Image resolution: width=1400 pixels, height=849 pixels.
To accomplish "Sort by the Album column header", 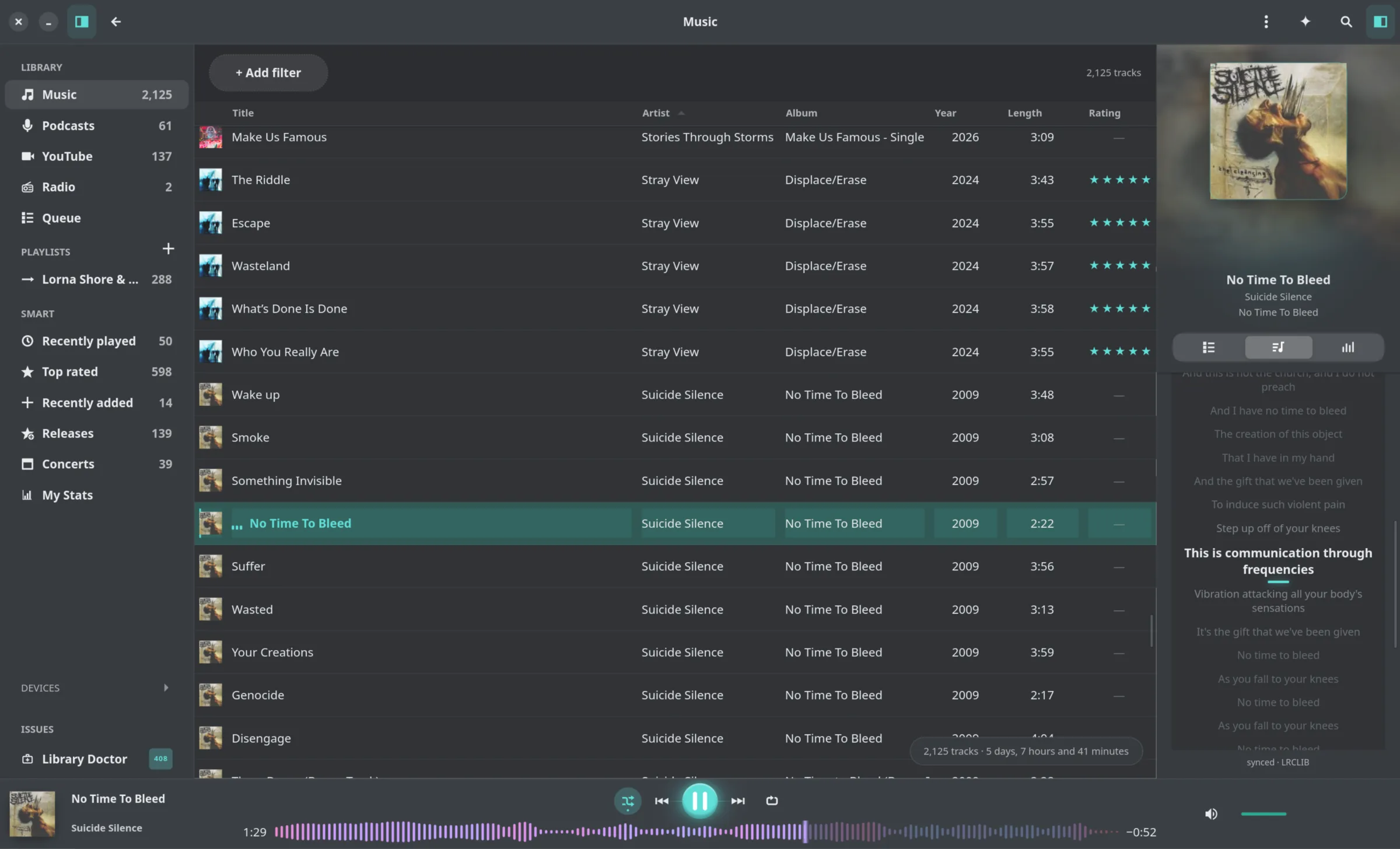I will [x=801, y=113].
